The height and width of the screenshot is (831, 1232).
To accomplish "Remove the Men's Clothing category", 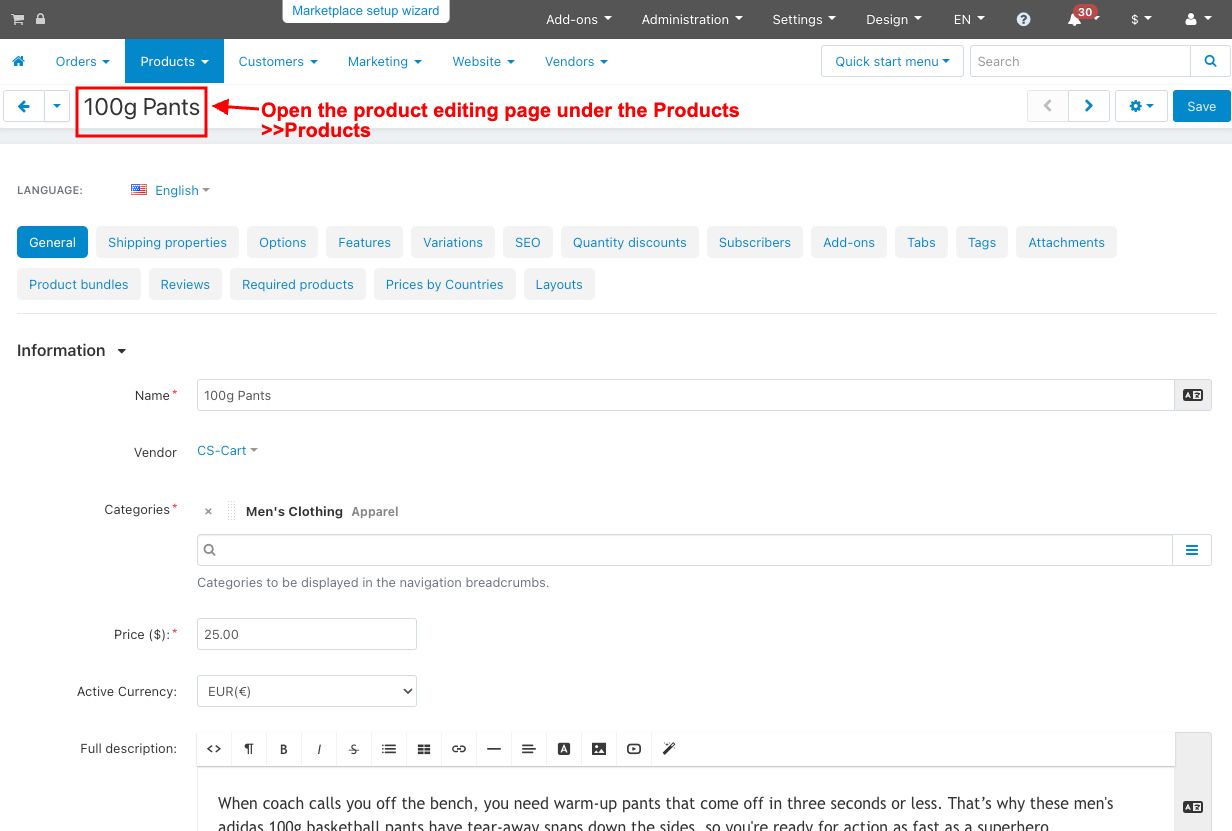I will point(208,511).
